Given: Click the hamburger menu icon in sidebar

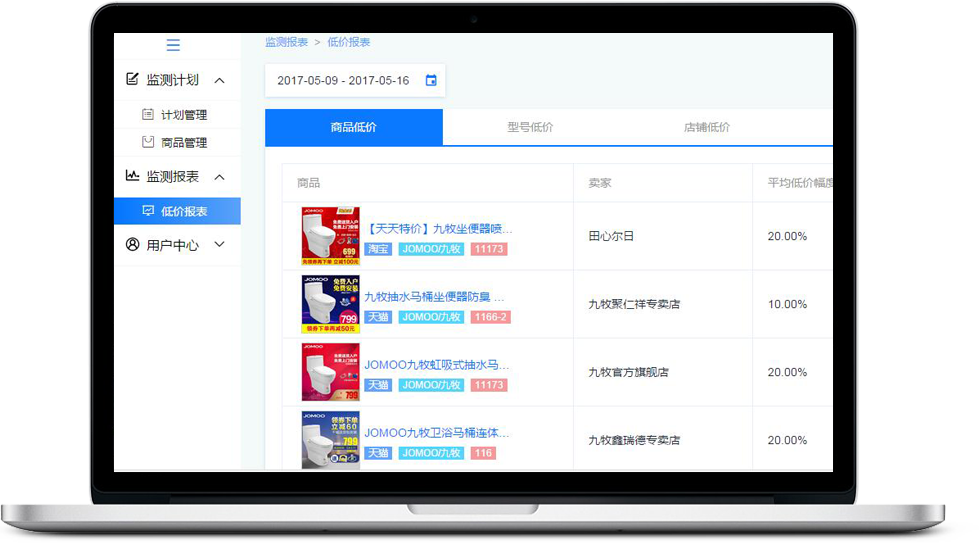Looking at the screenshot, I should coord(173,45).
